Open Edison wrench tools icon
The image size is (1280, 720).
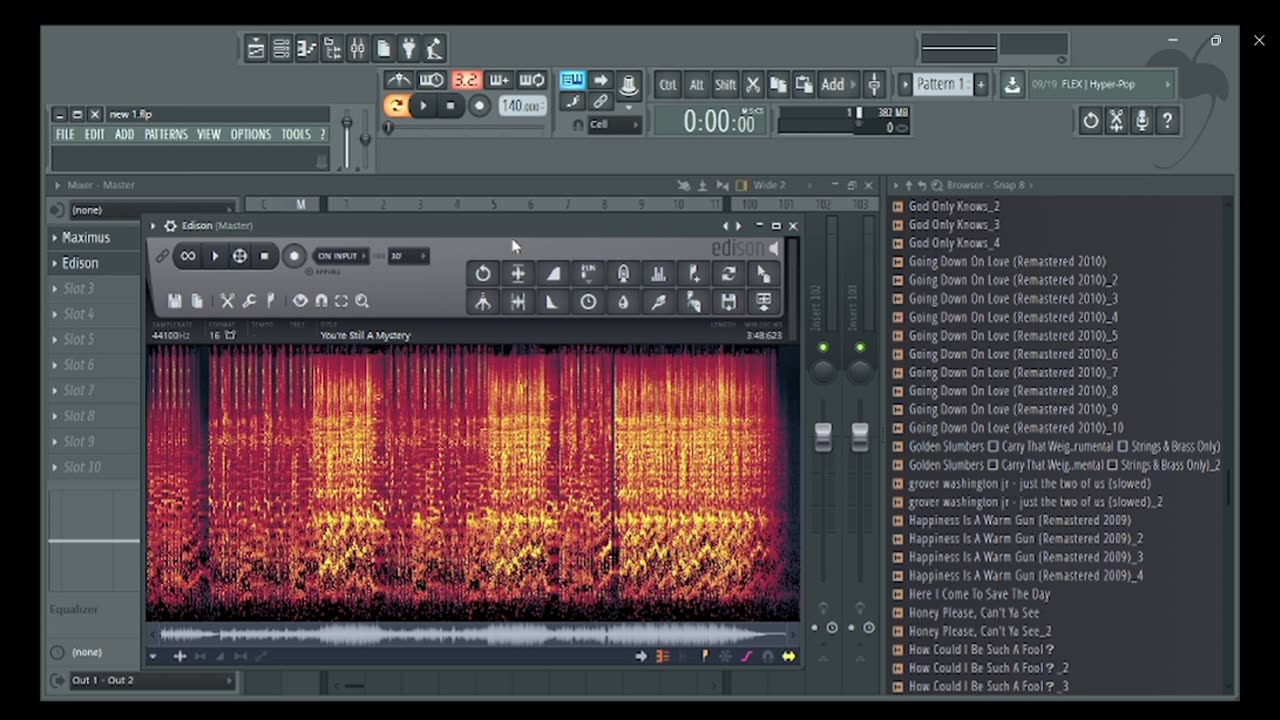(249, 300)
